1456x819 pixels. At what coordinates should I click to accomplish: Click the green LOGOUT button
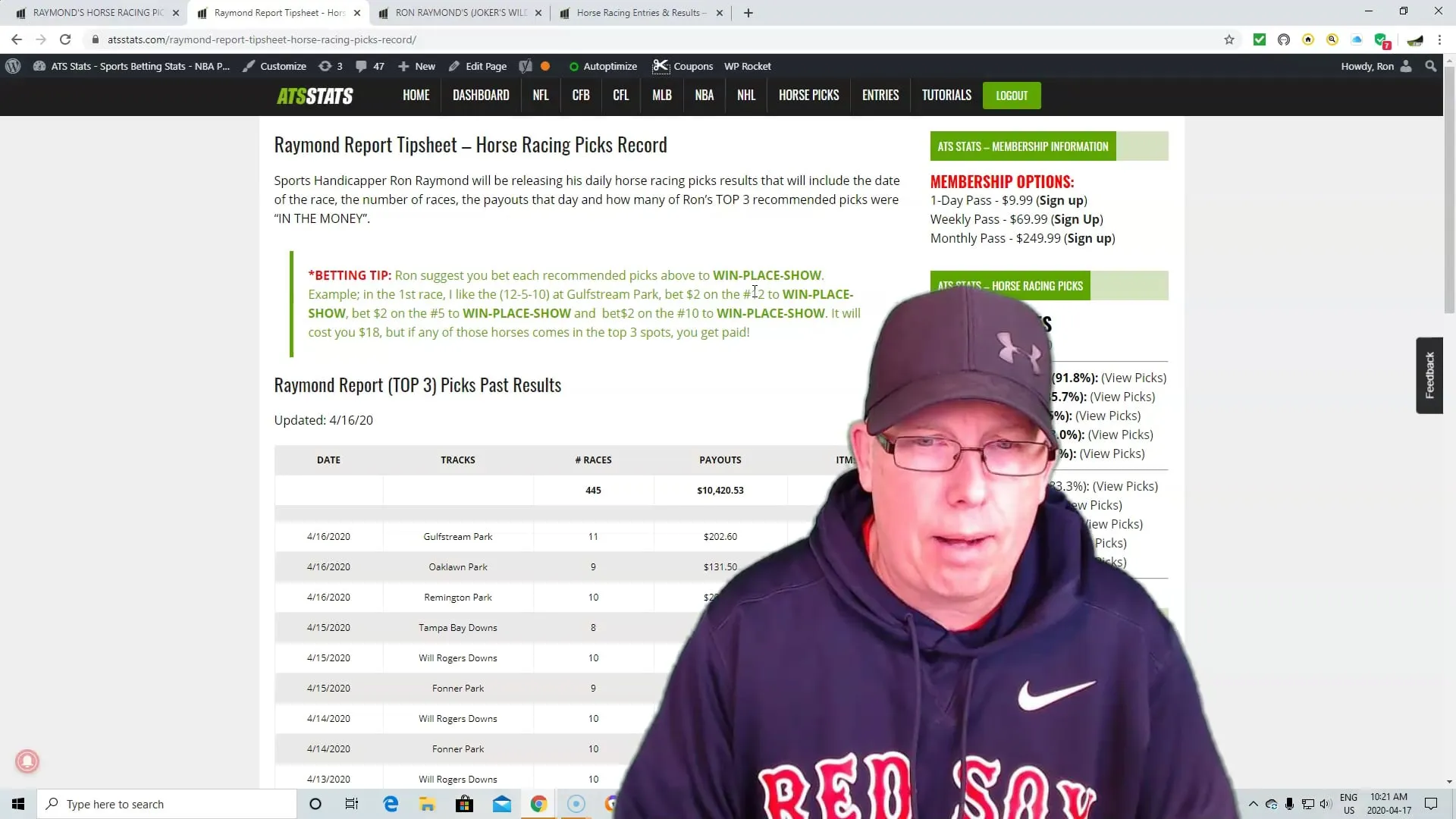click(x=1012, y=96)
